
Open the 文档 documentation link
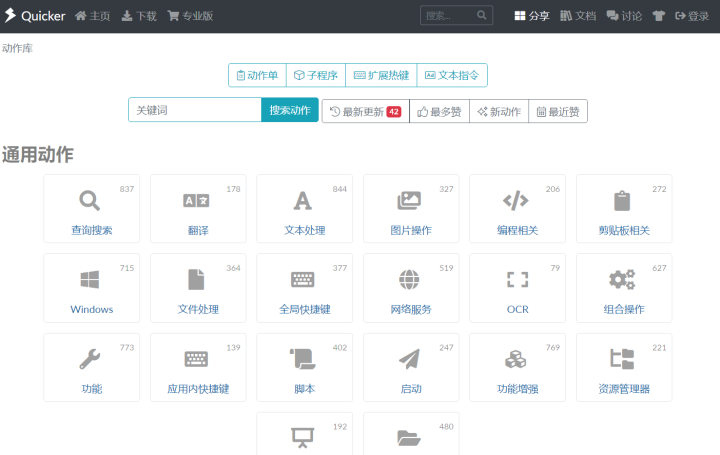[x=578, y=16]
